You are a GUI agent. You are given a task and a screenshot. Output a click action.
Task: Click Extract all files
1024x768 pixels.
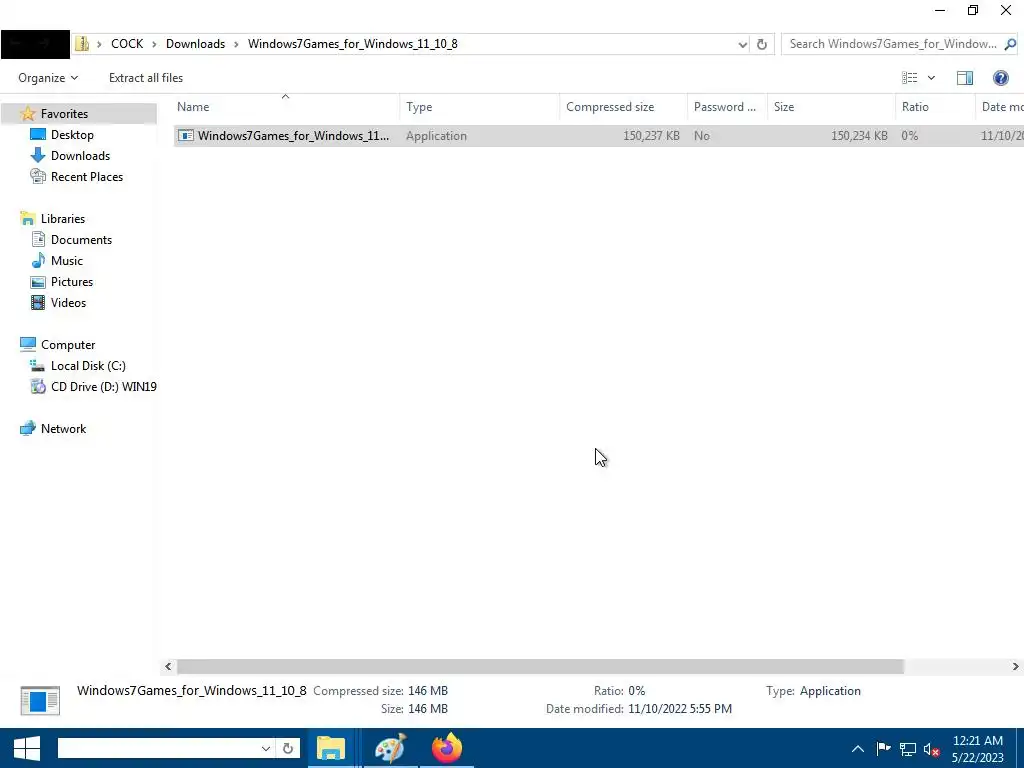point(146,78)
